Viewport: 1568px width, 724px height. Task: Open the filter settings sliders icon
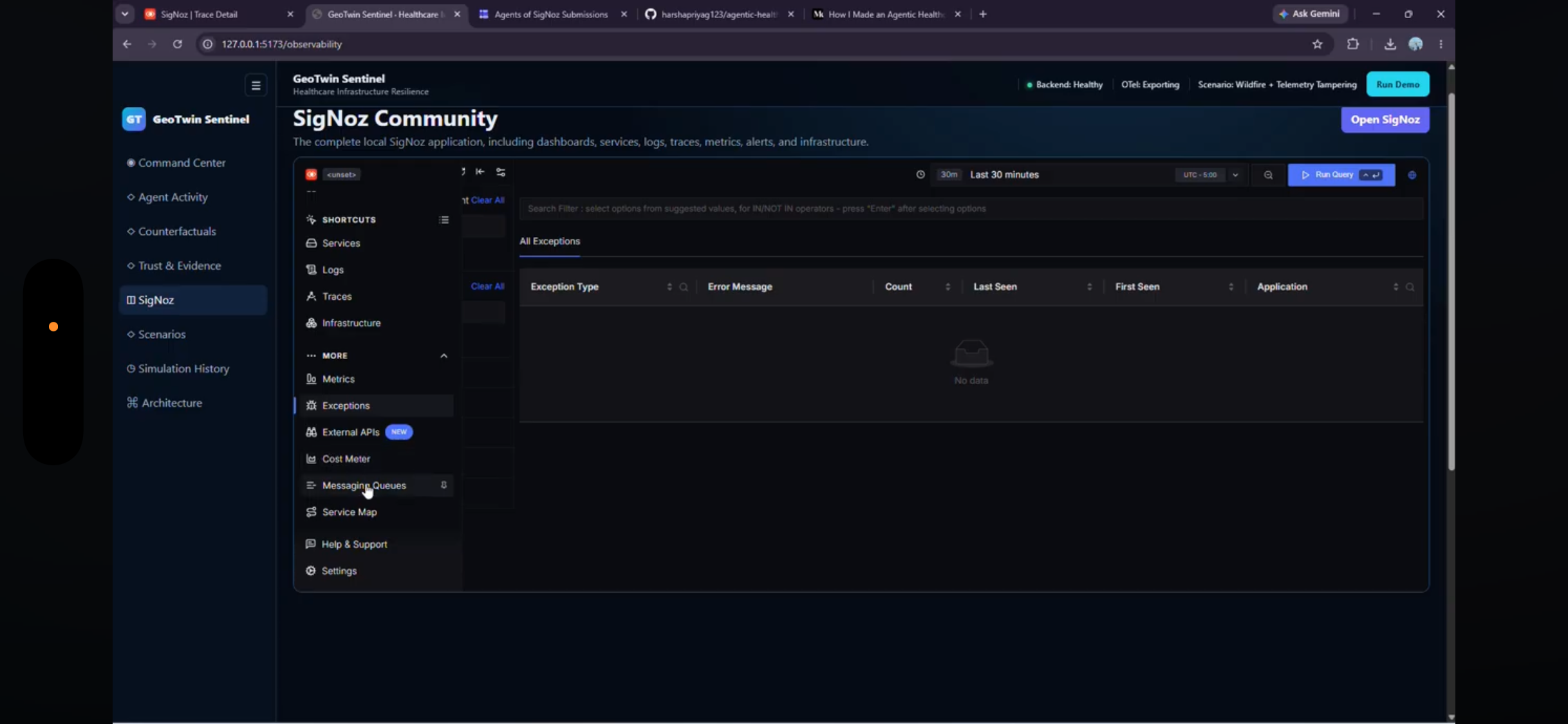(501, 172)
